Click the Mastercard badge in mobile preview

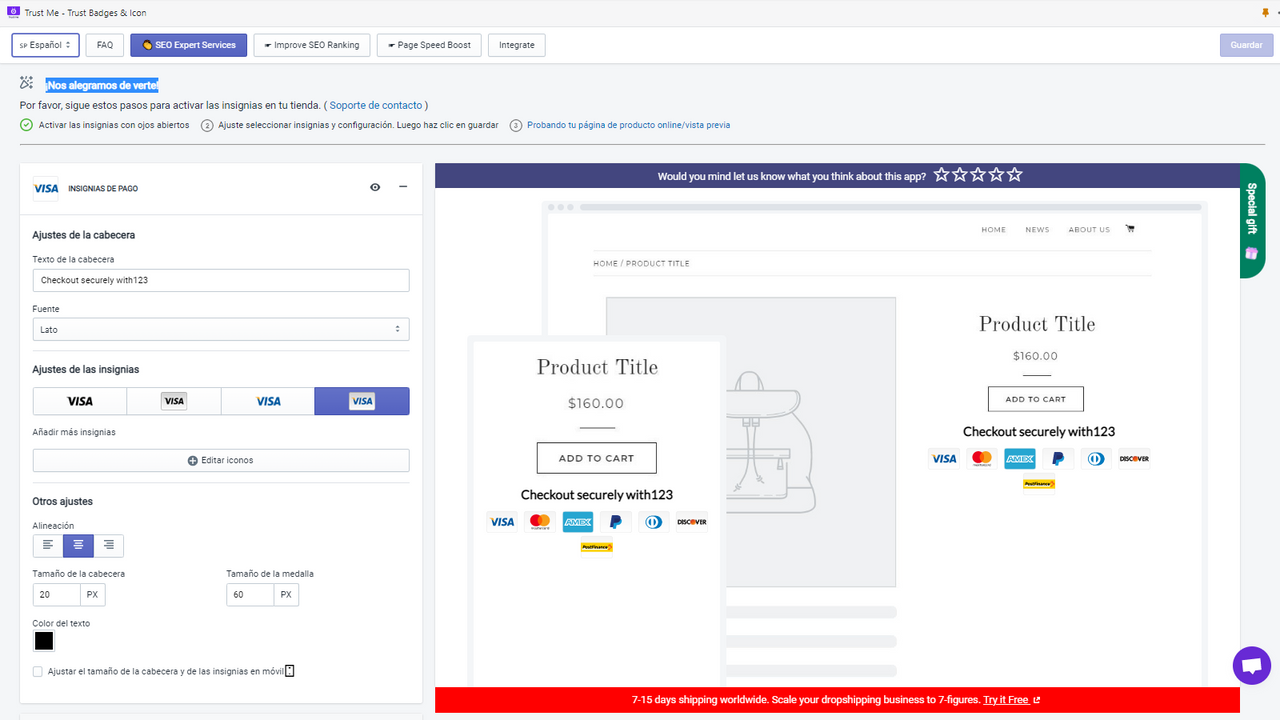pyautogui.click(x=540, y=522)
